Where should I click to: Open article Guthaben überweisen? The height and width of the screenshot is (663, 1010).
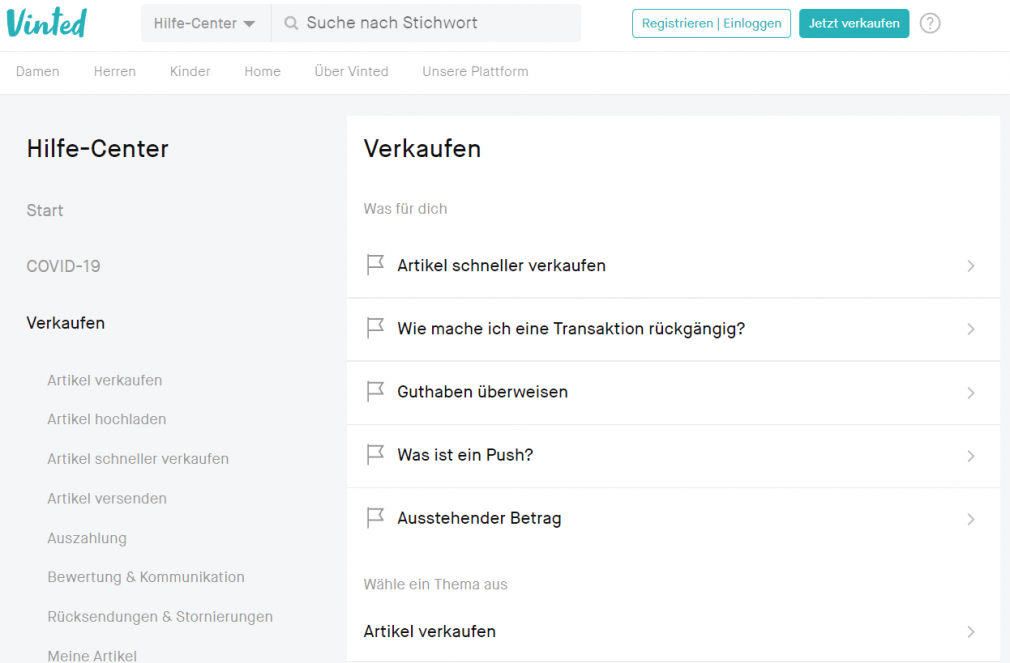tap(673, 392)
